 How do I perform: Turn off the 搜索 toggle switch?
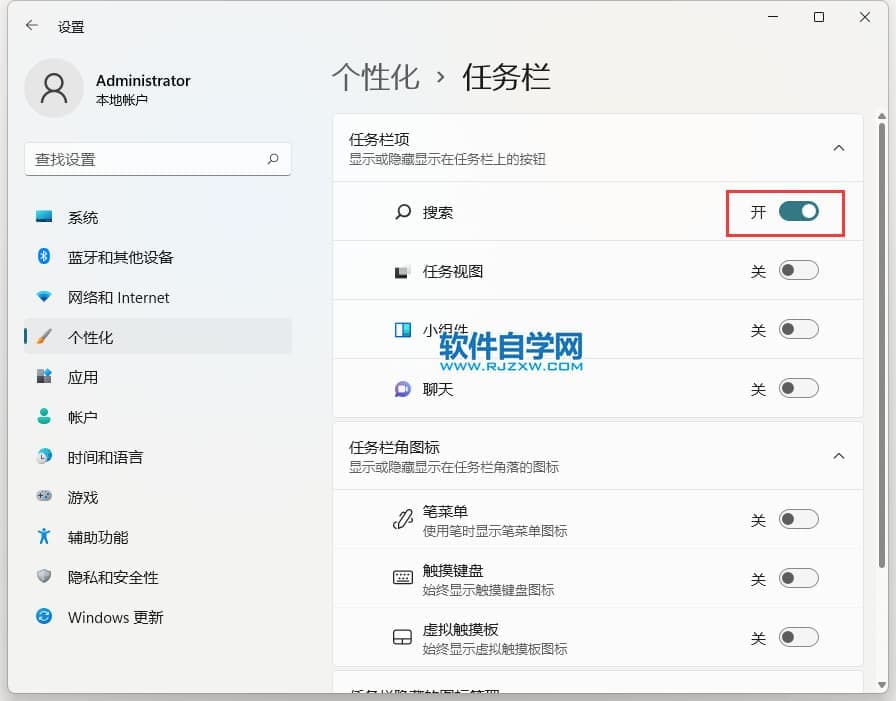(x=798, y=211)
